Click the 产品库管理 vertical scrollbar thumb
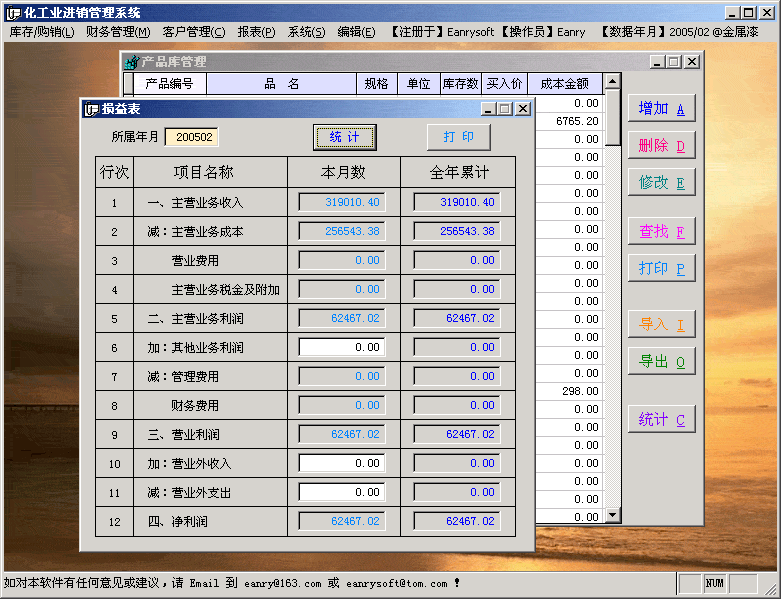The width and height of the screenshot is (781, 599). point(613,117)
